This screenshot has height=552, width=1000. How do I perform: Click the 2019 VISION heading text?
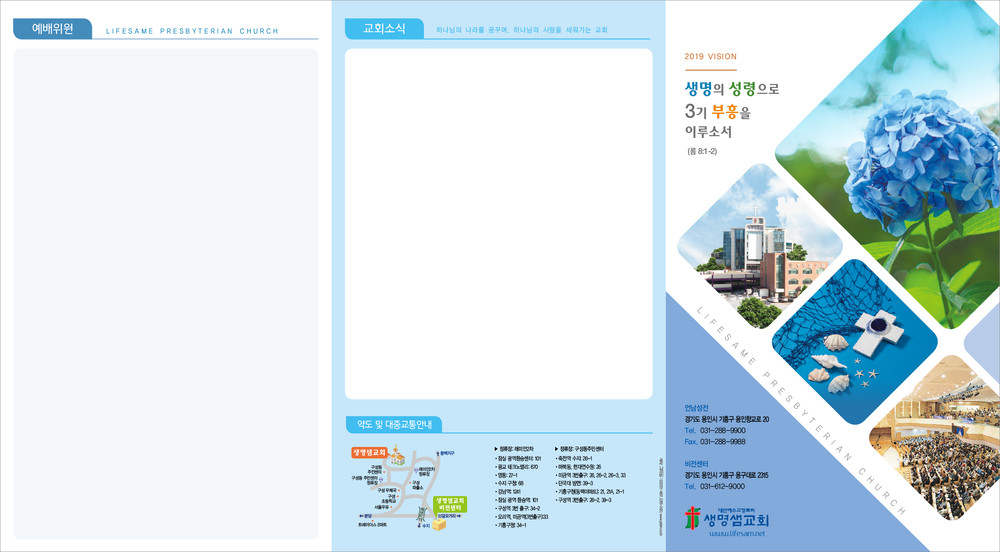pyautogui.click(x=710, y=57)
